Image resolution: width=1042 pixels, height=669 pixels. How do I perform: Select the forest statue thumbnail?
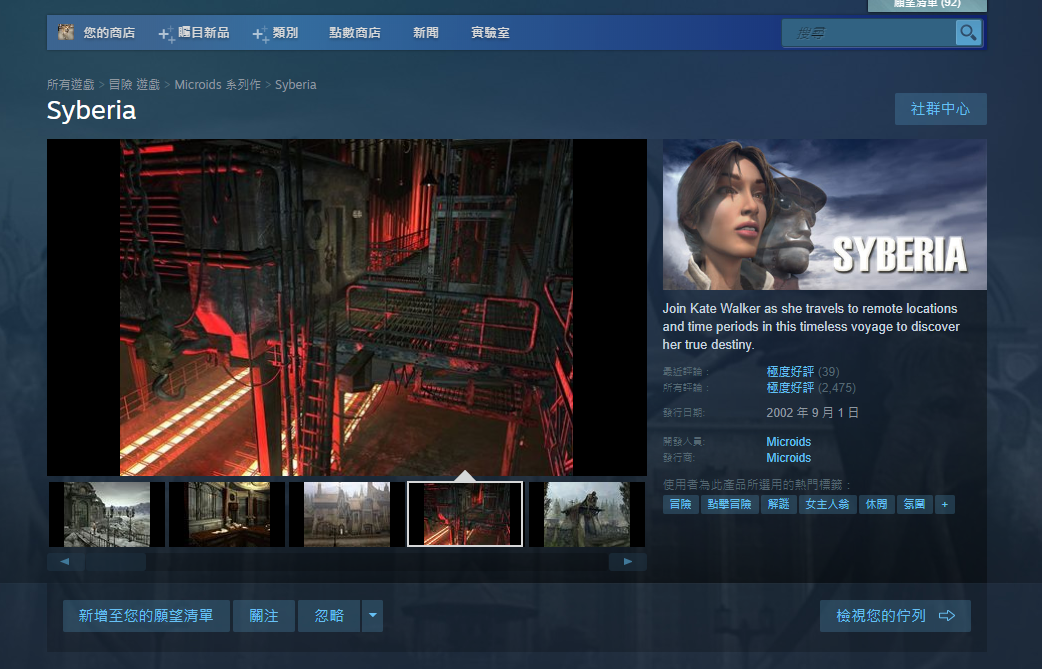pyautogui.click(x=587, y=514)
